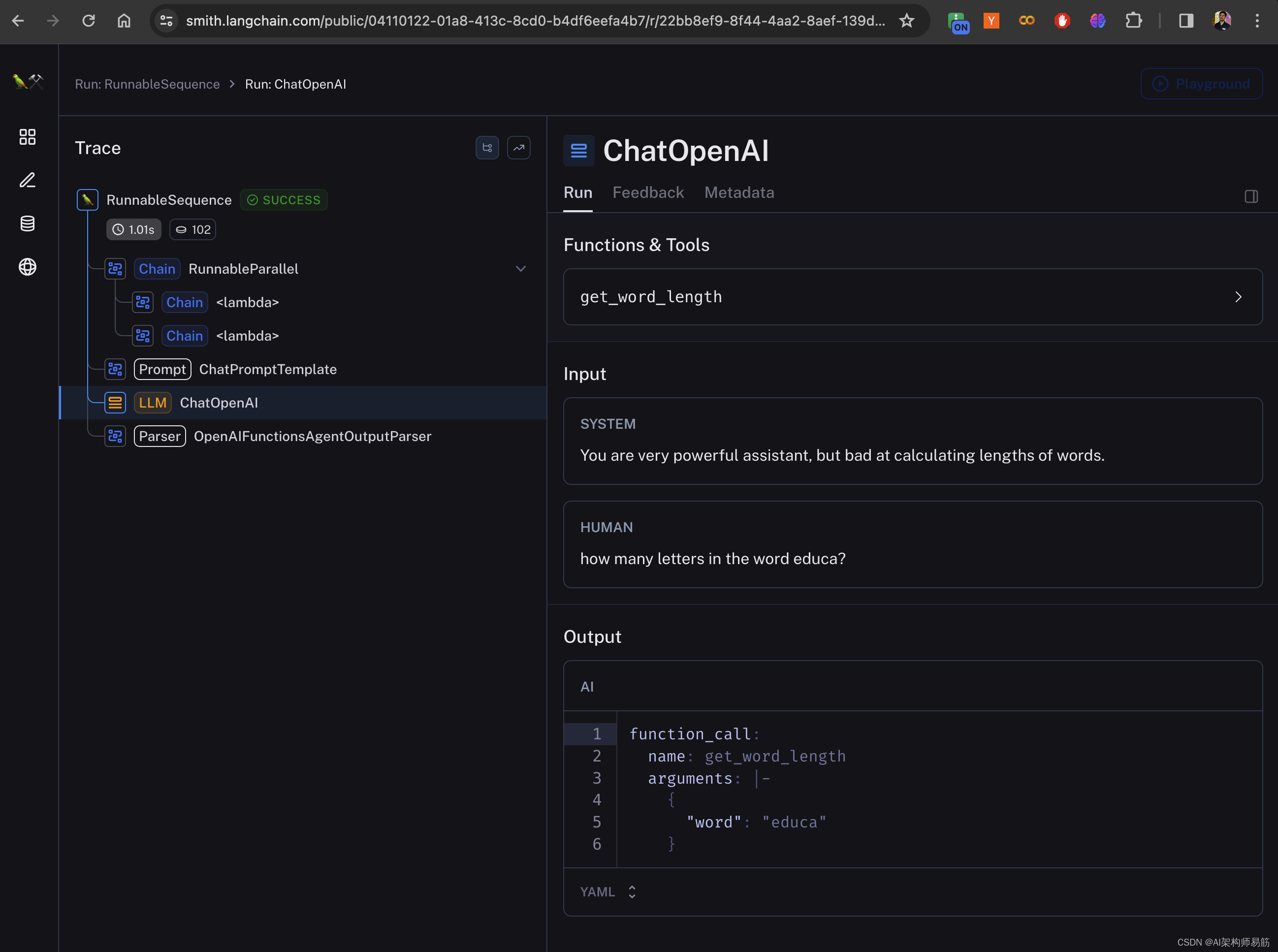
Task: Go to Run: RunnableSequence breadcrumb
Action: pyautogui.click(x=147, y=84)
